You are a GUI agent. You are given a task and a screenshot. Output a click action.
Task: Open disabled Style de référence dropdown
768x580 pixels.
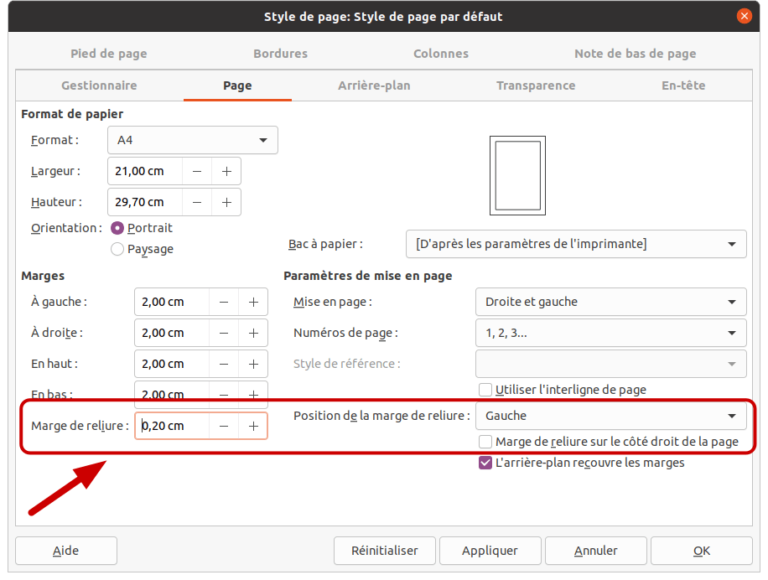point(611,364)
